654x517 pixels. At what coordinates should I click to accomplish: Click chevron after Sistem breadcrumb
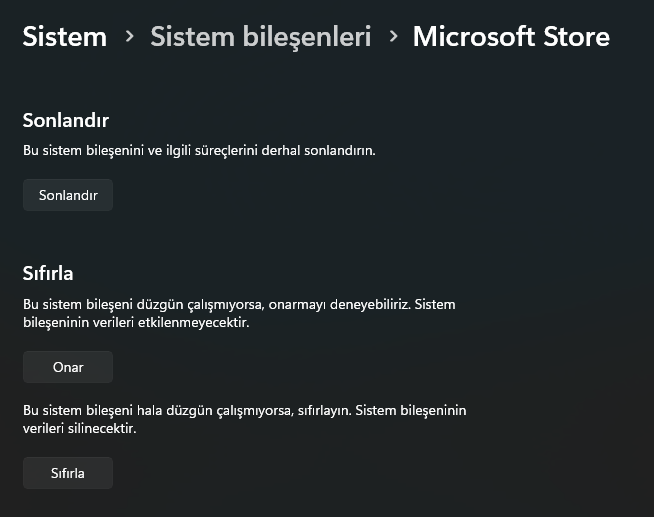point(129,37)
